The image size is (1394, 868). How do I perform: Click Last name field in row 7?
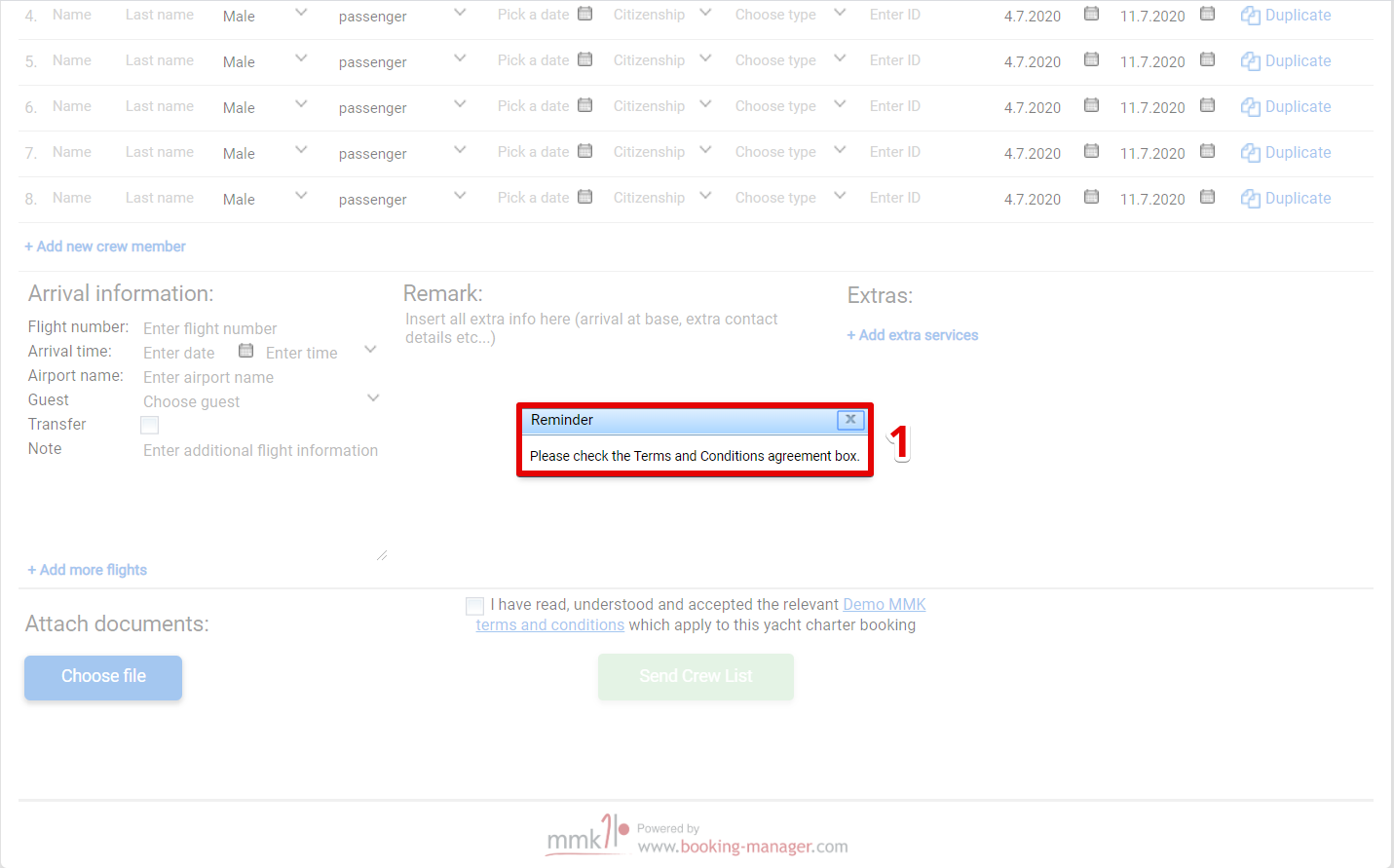(160, 152)
